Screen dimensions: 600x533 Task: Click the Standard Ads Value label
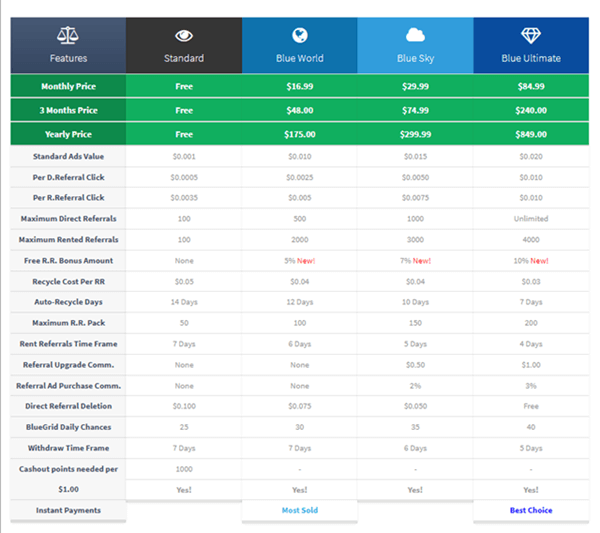[68, 156]
